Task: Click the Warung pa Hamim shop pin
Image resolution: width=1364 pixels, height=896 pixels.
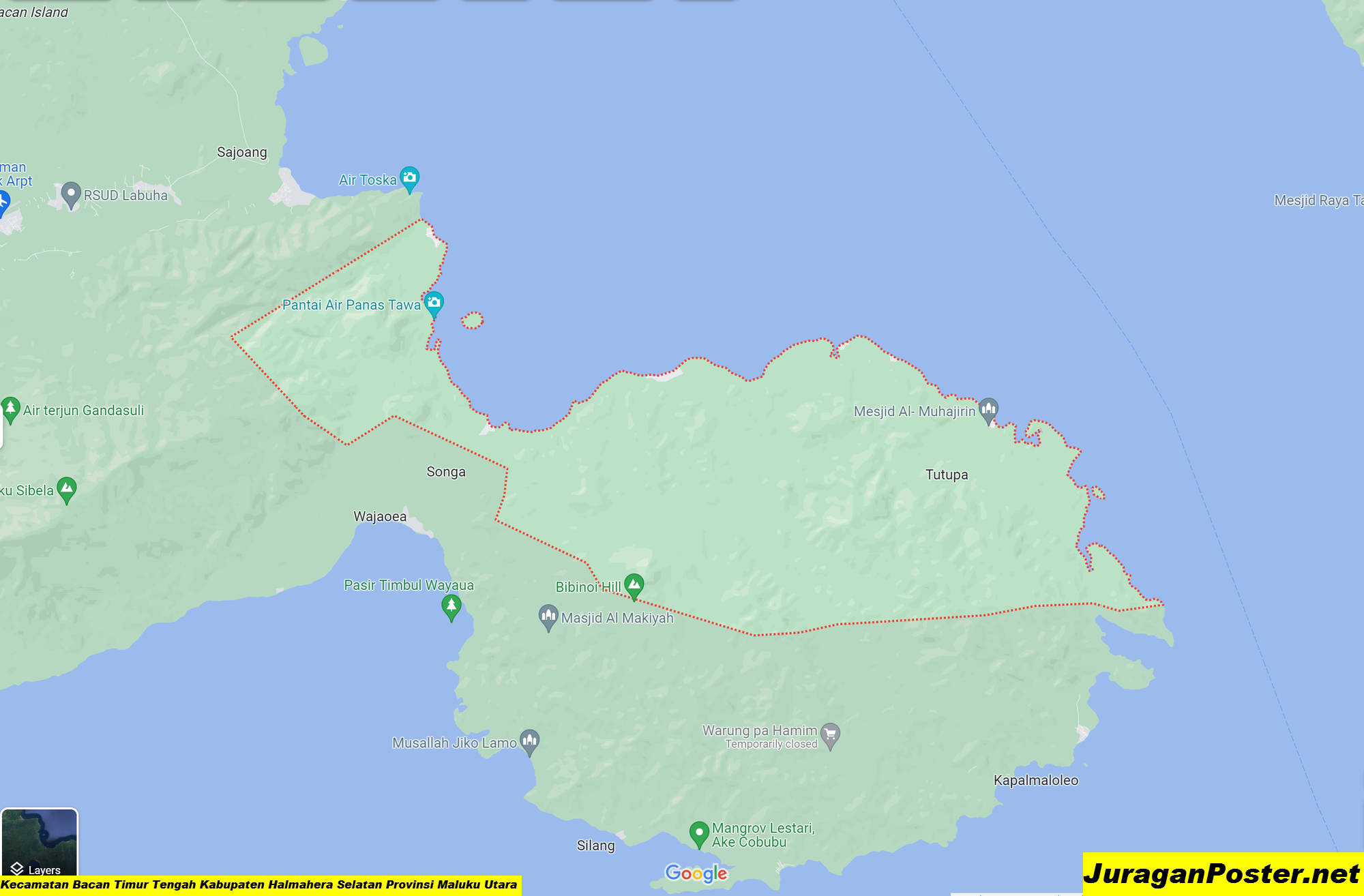Action: [x=830, y=736]
